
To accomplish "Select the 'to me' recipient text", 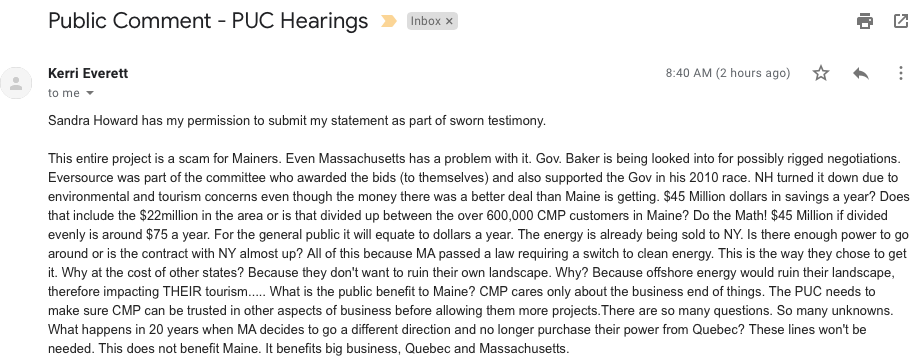I will [64, 93].
